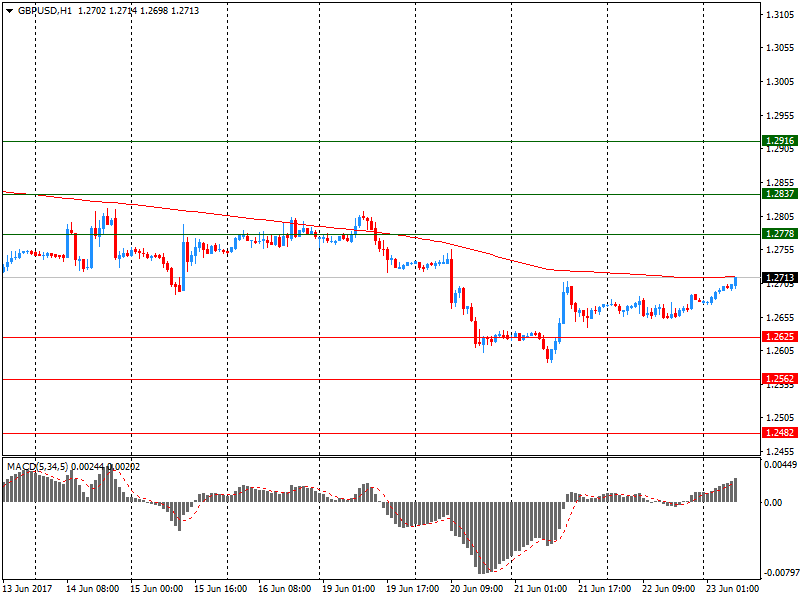
Task: Click the MACD 0.00449 scale value
Action: (x=780, y=464)
